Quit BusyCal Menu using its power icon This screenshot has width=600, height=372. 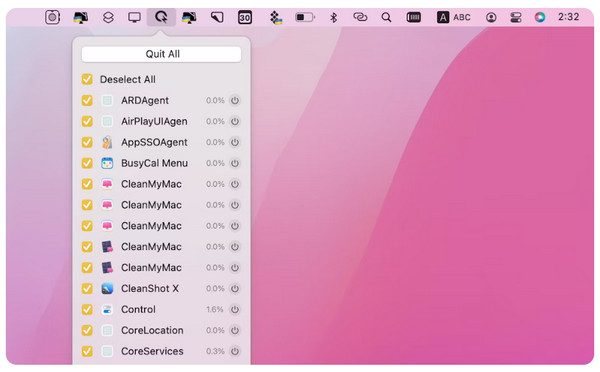click(x=235, y=163)
